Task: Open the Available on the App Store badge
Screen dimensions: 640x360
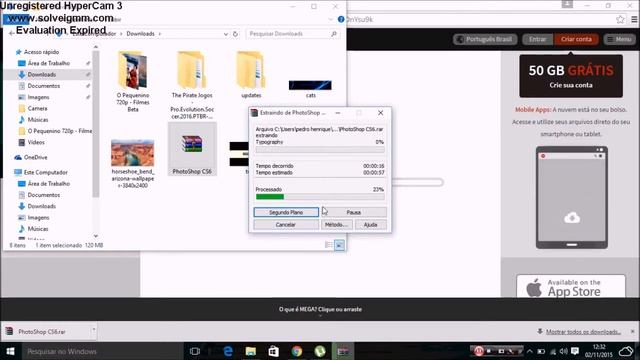Action: 571,286
